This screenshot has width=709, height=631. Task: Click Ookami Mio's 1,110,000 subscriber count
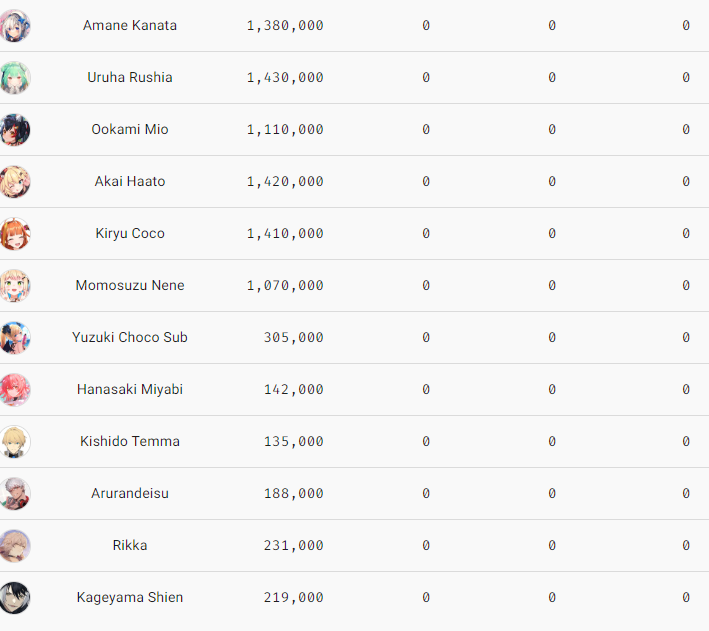pyautogui.click(x=285, y=130)
